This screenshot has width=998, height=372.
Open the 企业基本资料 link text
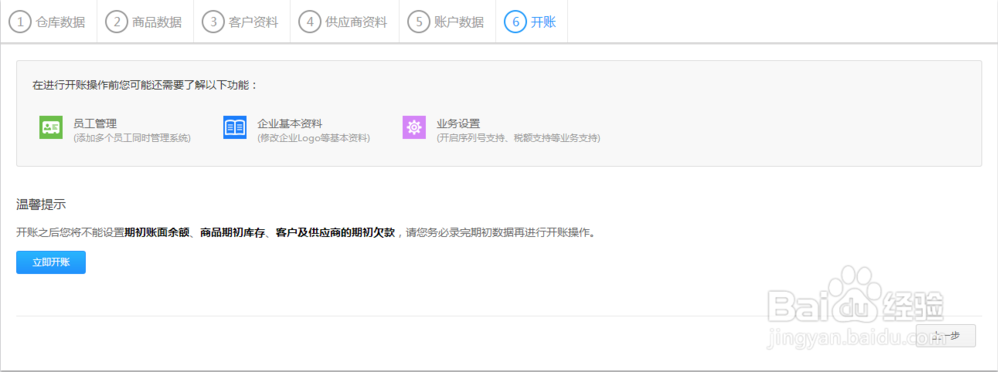pyautogui.click(x=290, y=123)
